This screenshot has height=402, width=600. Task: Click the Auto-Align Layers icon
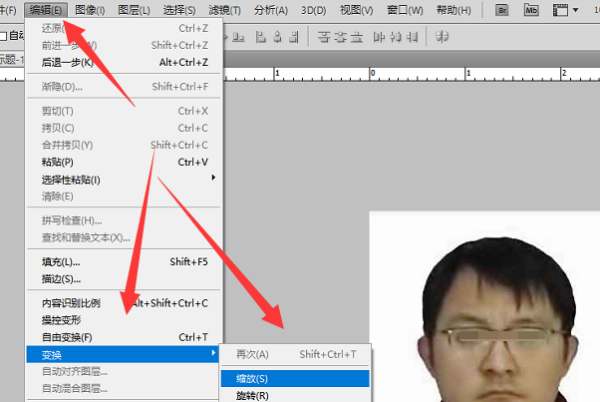[442, 37]
